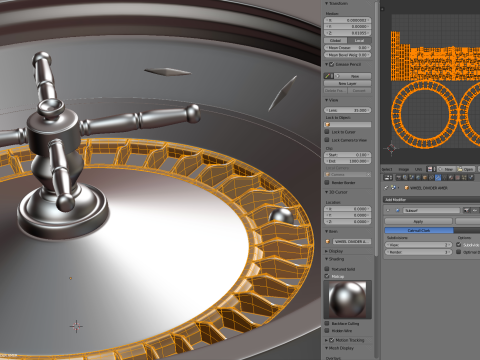The width and height of the screenshot is (480, 360).
Task: Switch transform orientation to Global
Action: [x=335, y=40]
